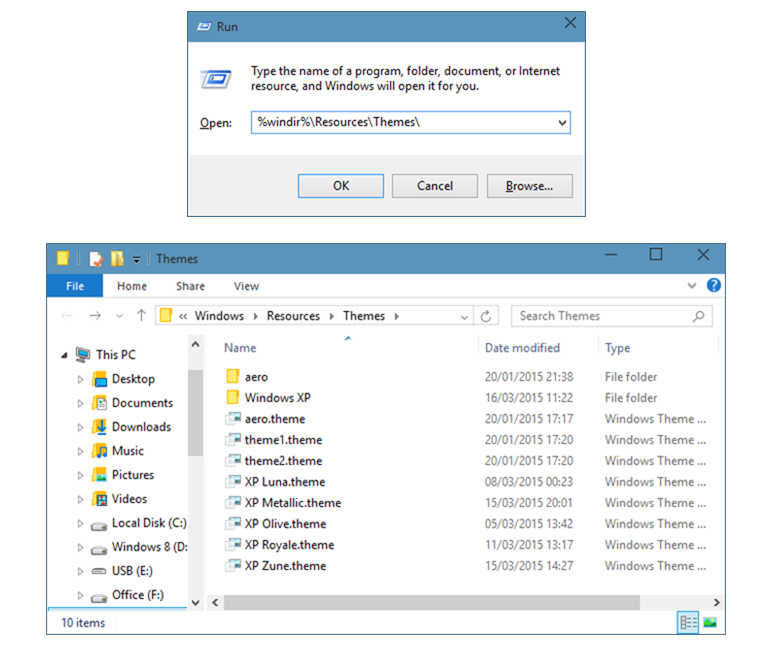Click the horizontal scrollbar in file list

(432, 602)
